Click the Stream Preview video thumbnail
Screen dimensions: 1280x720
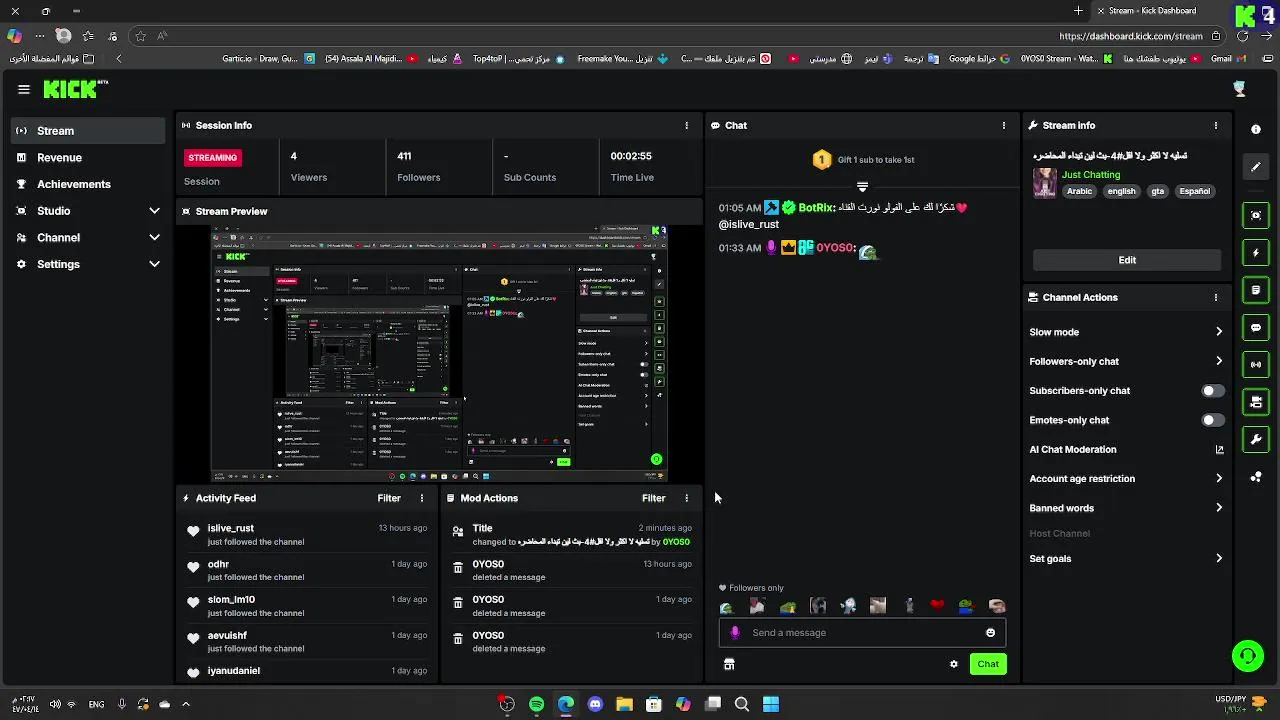pos(439,354)
